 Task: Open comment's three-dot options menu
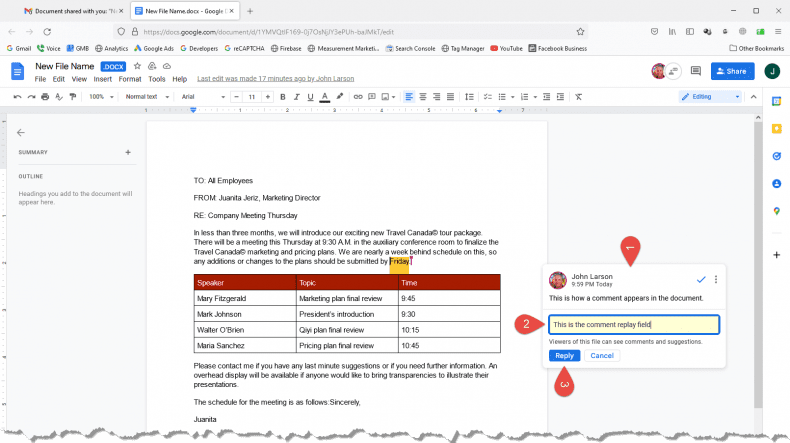coord(716,279)
